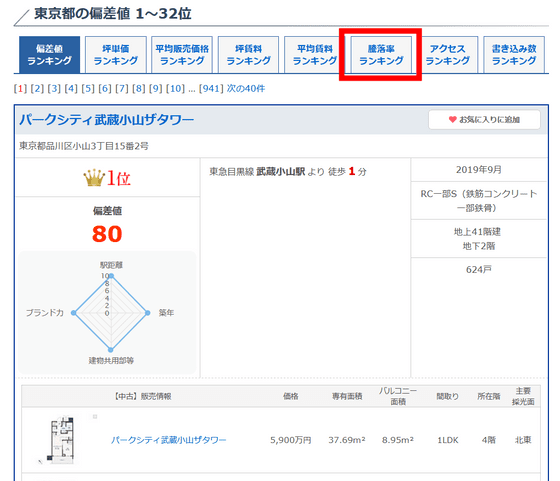Click the radar chart 建物共用部等 point
This screenshot has height=481, width=560.
pos(111,350)
